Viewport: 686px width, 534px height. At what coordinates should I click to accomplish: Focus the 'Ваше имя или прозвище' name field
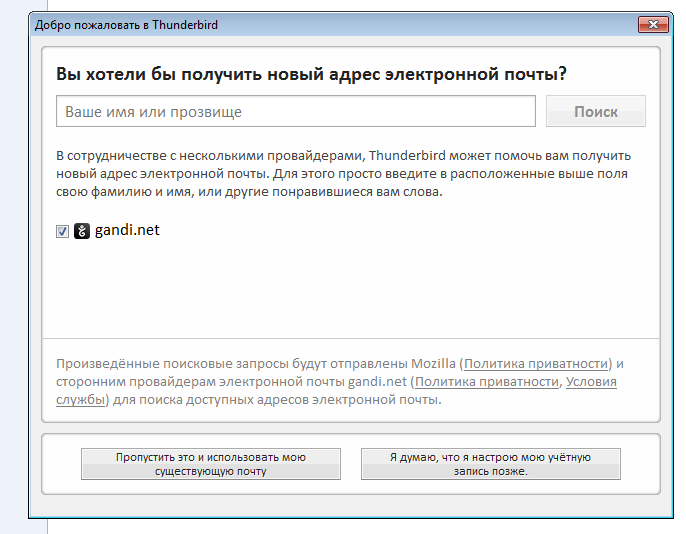[x=296, y=112]
